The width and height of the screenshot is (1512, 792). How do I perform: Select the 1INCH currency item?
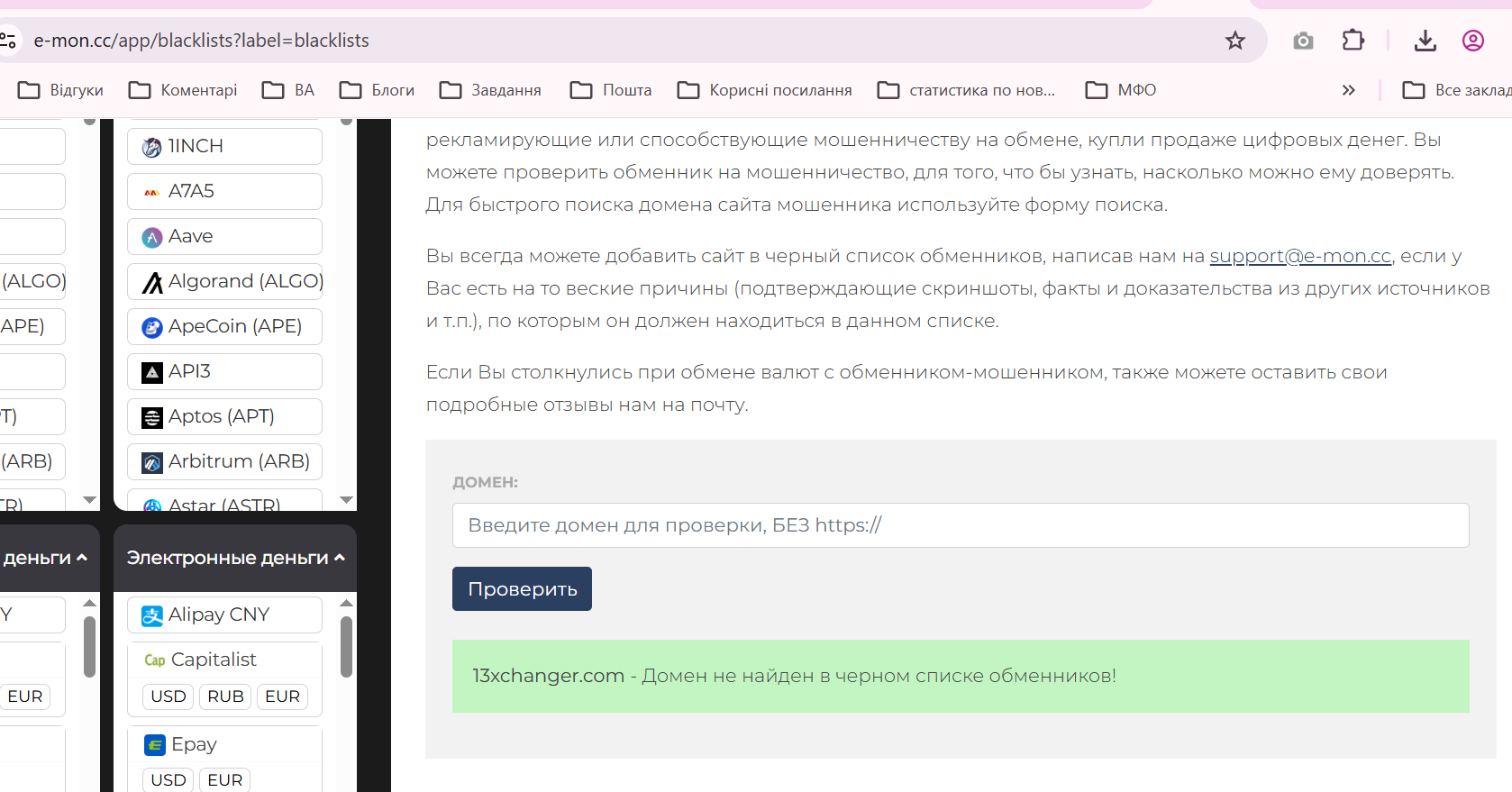(224, 146)
